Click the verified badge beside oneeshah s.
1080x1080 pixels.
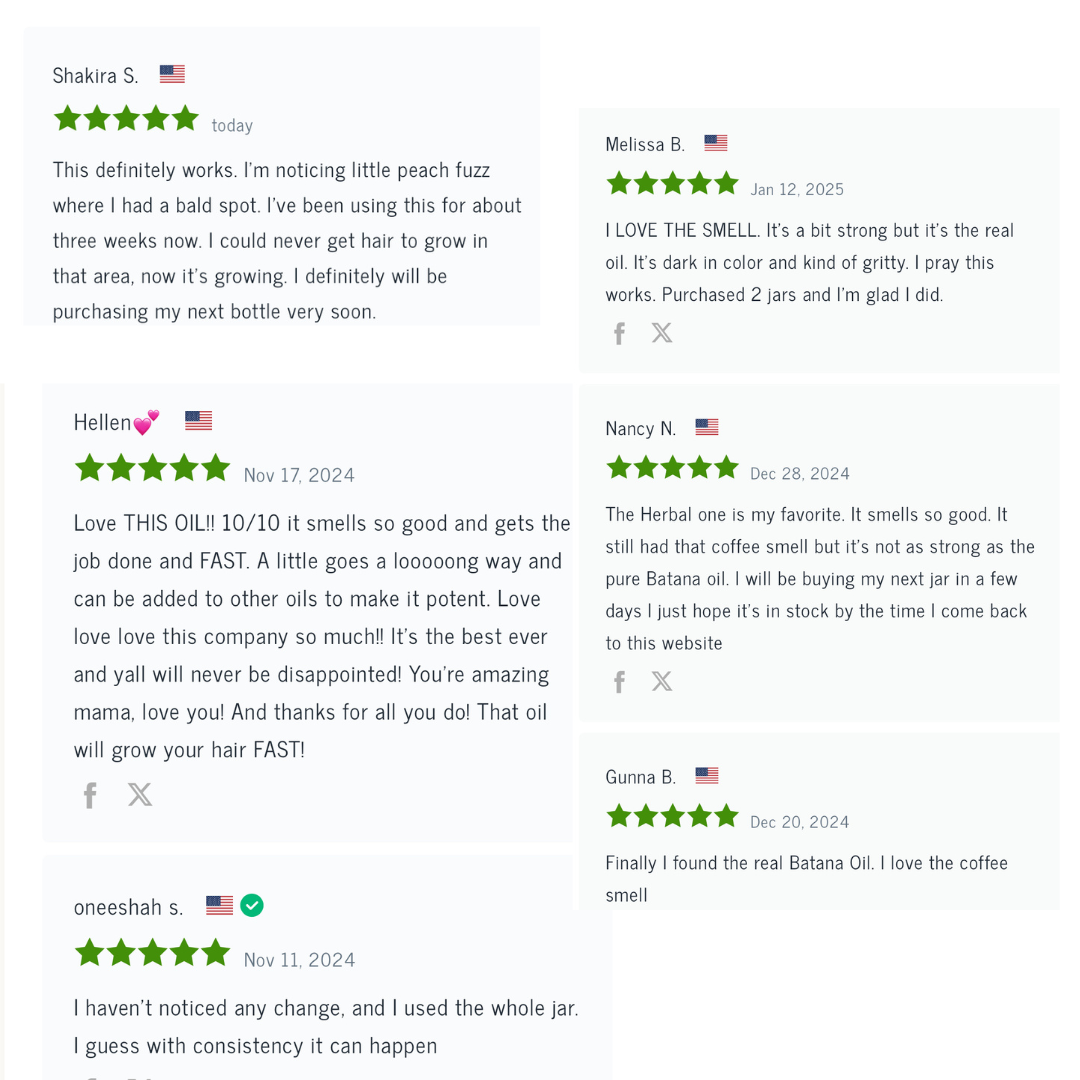pos(252,906)
